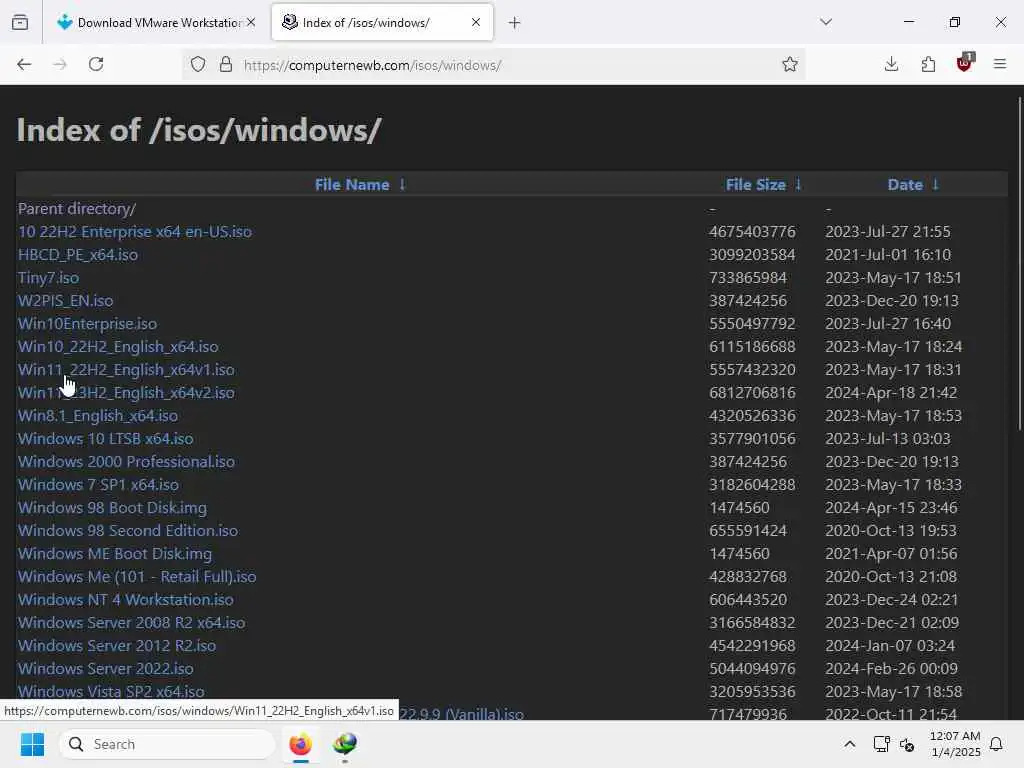
Task: Bookmark this page with the star
Action: click(x=790, y=64)
